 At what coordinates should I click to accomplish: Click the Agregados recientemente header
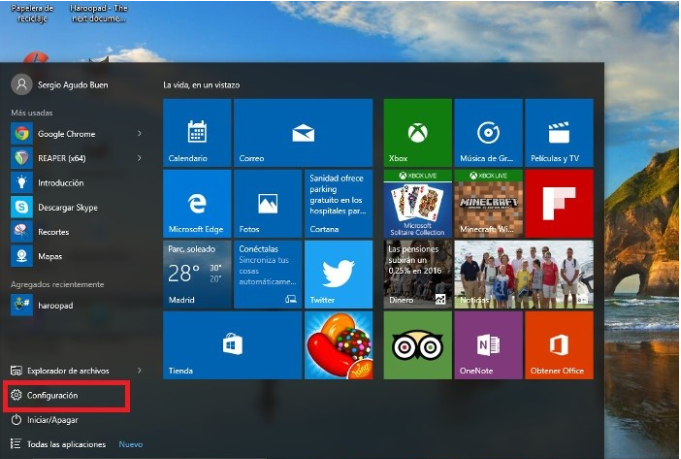tap(57, 284)
